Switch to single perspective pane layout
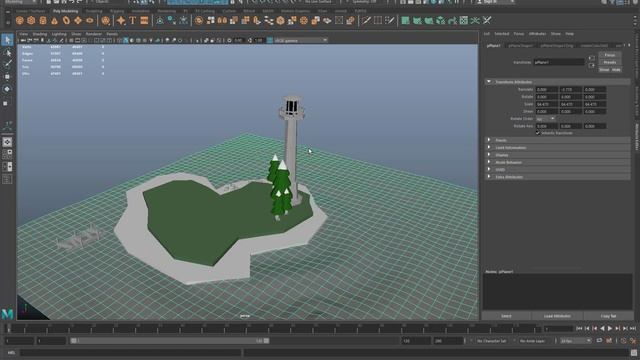The height and width of the screenshot is (360, 640). tap(7, 142)
